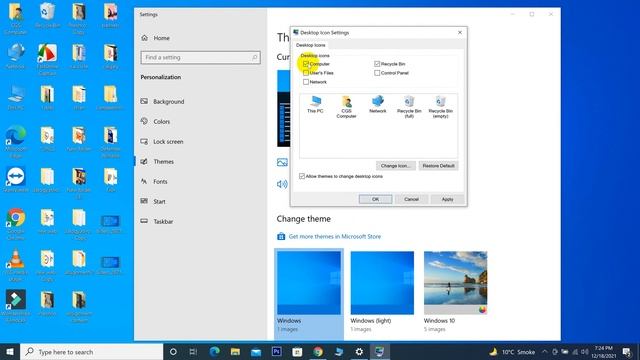Show hidden system tray icons chevron

click(x=544, y=351)
